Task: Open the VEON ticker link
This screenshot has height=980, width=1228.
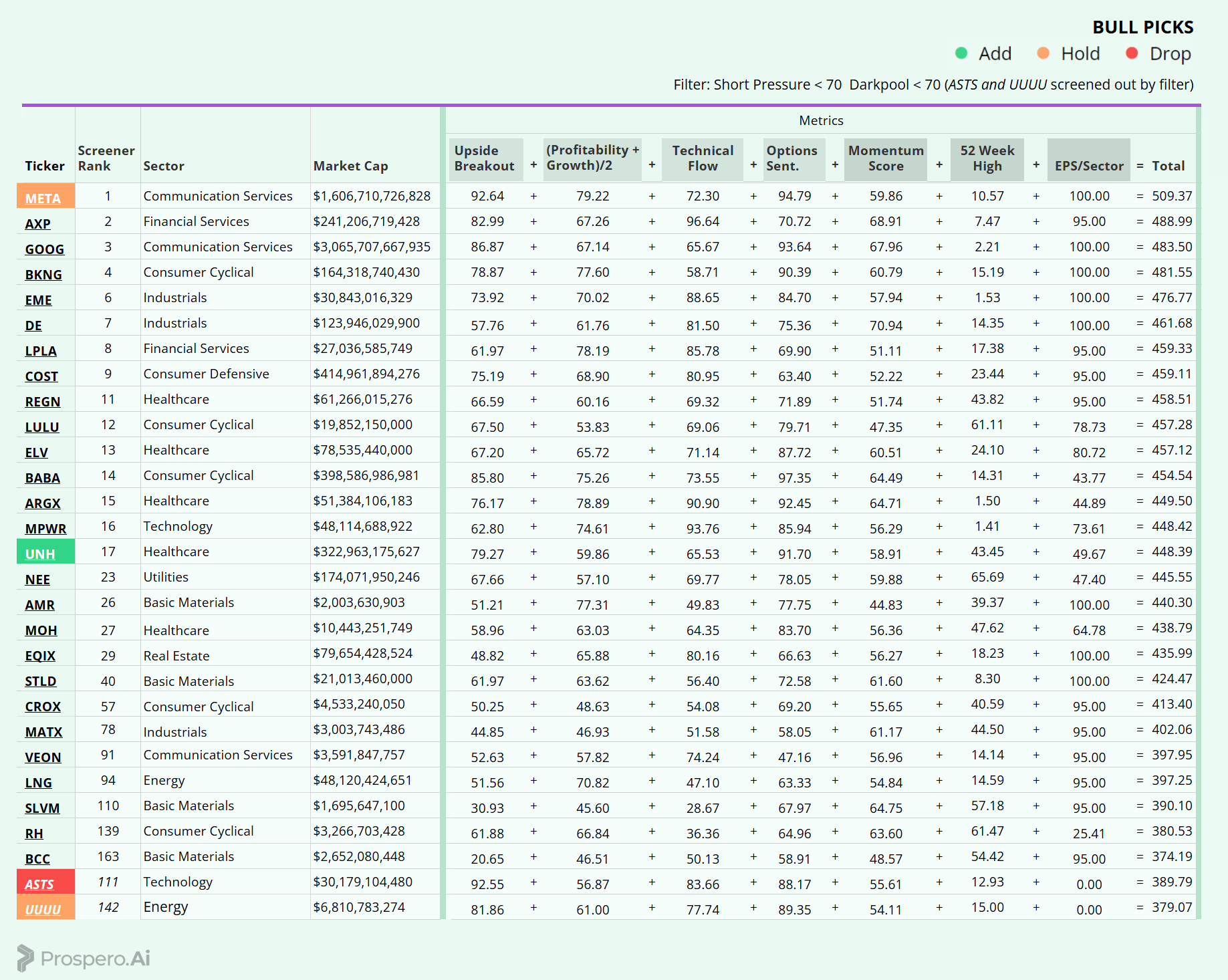Action: tap(43, 757)
